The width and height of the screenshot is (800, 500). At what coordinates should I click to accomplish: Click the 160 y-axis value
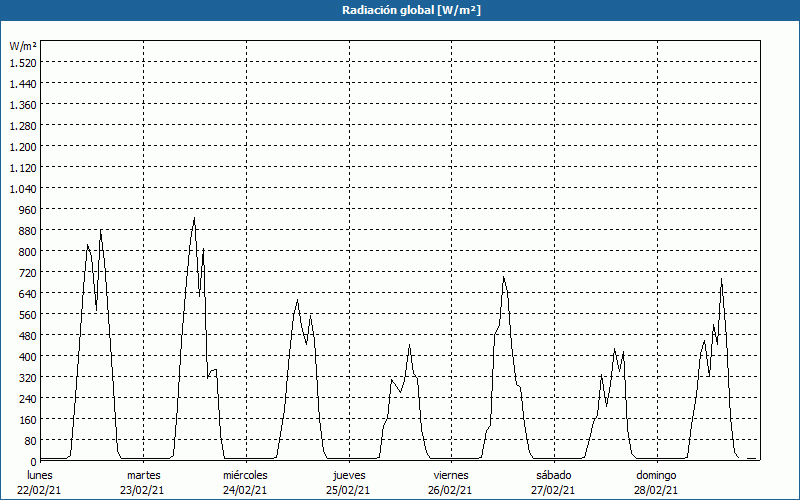click(28, 419)
